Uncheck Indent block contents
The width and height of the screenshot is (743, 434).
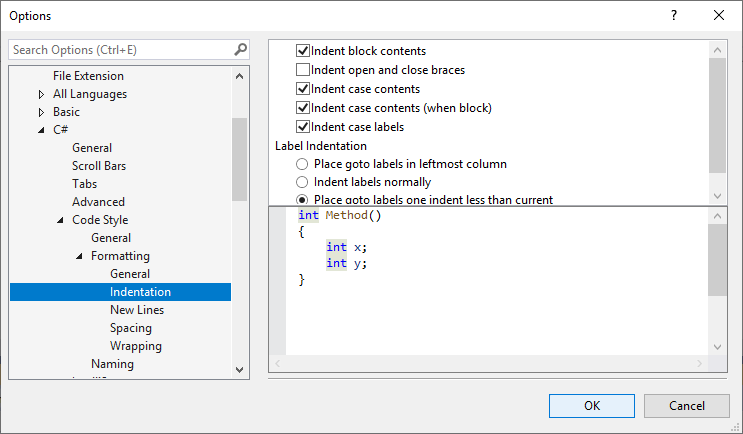pyautogui.click(x=304, y=51)
